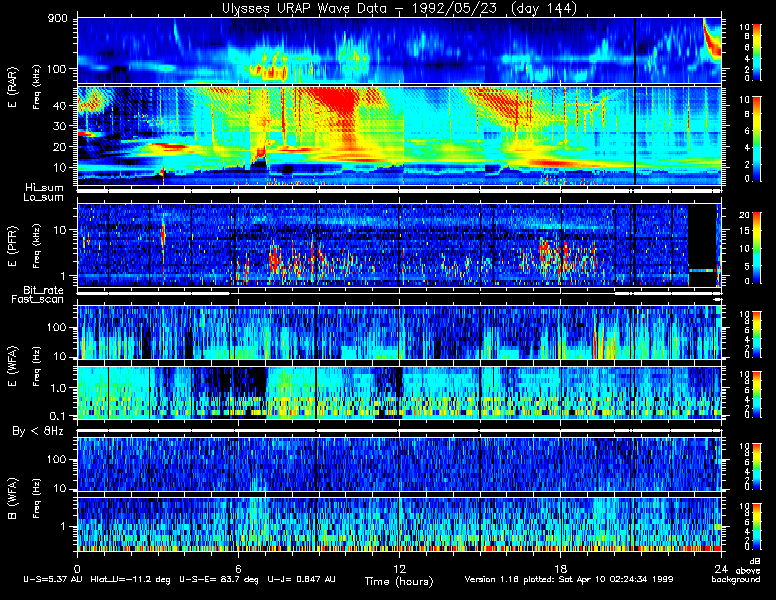
Task: Click the time axis tick "6"
Action: coord(238,569)
